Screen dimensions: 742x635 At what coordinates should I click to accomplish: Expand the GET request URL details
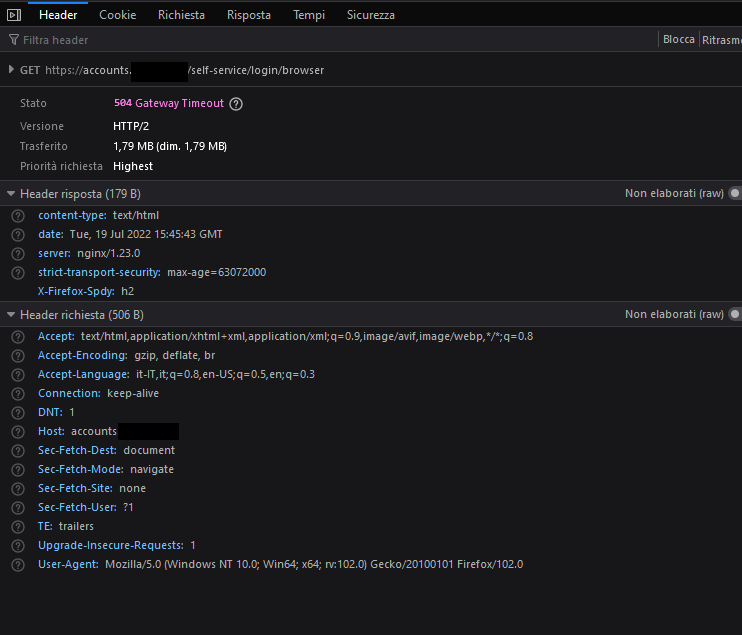[x=11, y=70]
